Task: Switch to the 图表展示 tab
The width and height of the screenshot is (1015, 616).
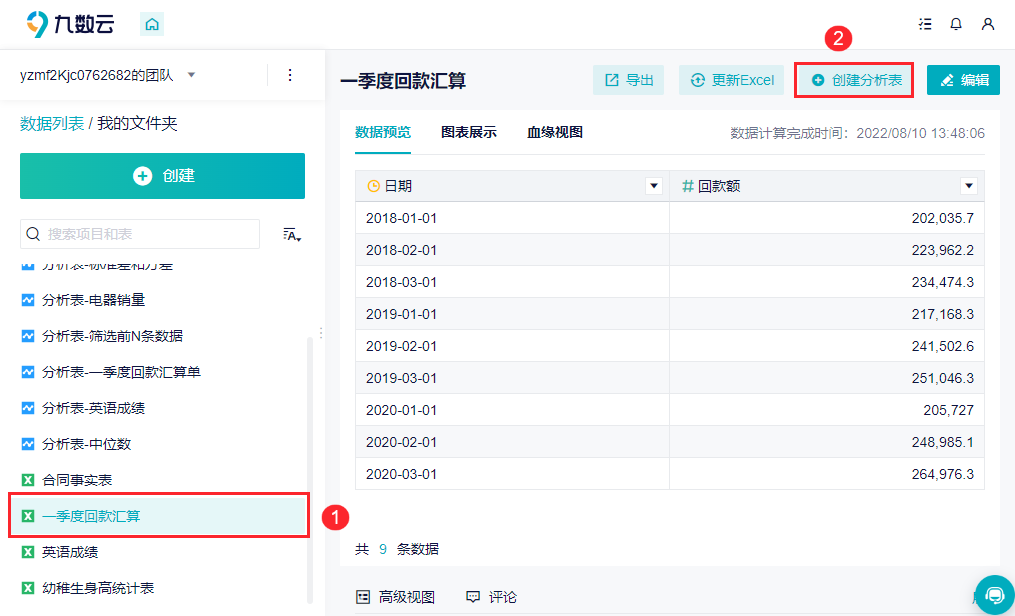Action: [x=469, y=133]
